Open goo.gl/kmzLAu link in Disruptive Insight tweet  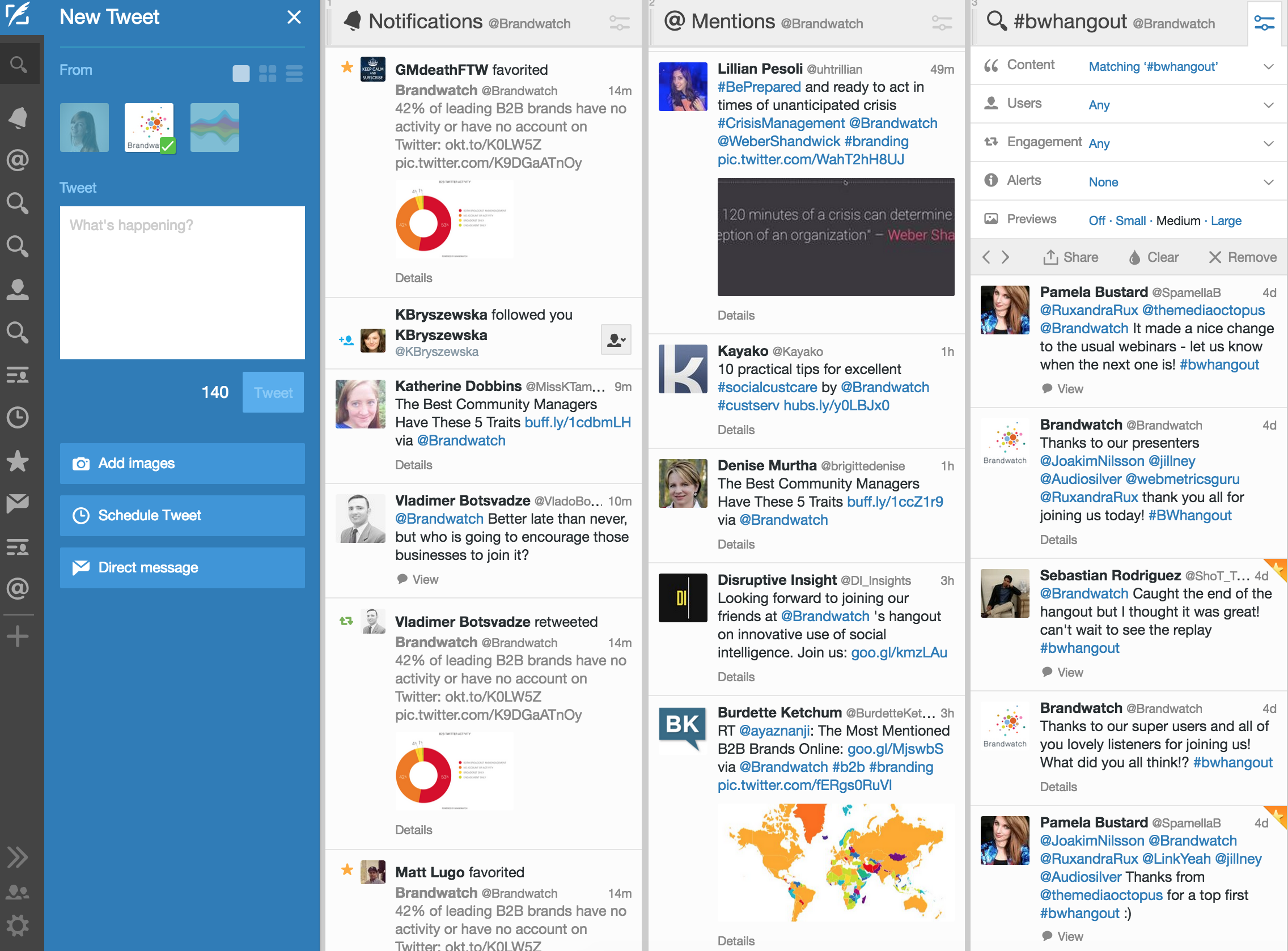pos(899,652)
